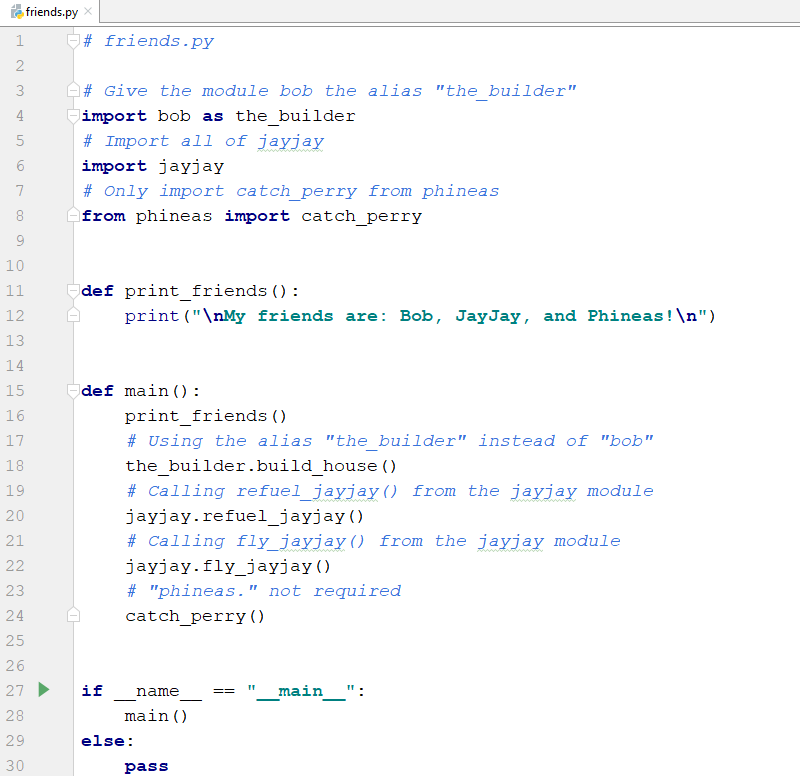Click the 'pass' keyword on the last line
The width and height of the screenshot is (800, 776).
point(146,766)
